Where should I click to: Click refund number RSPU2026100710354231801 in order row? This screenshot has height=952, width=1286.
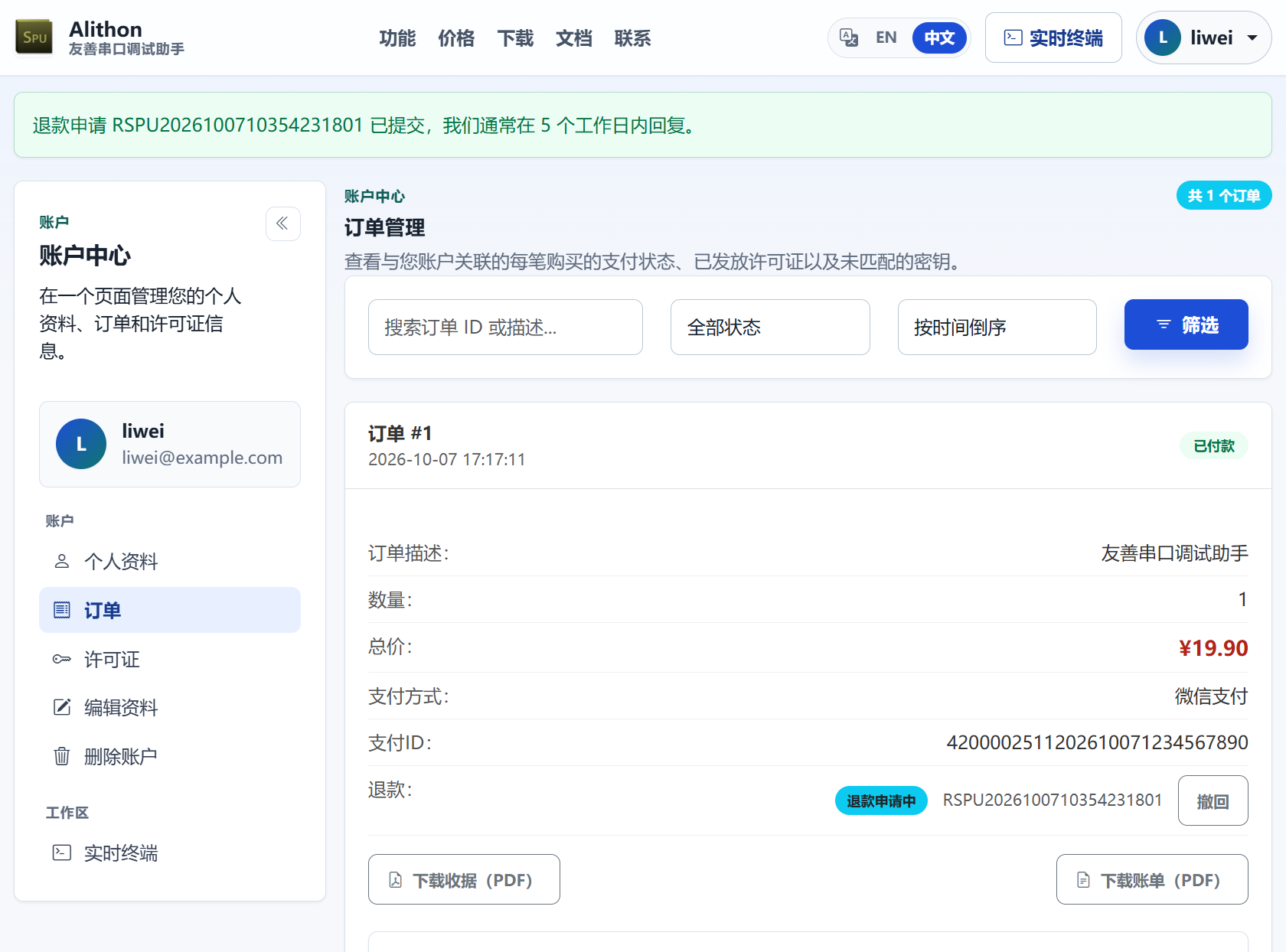click(x=1053, y=800)
